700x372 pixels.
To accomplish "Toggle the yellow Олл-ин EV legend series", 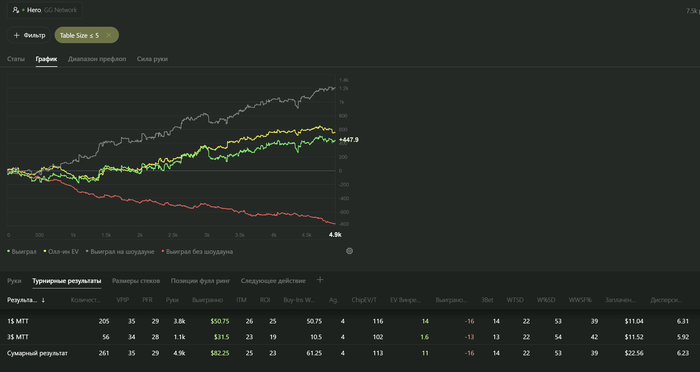I will (x=61, y=251).
